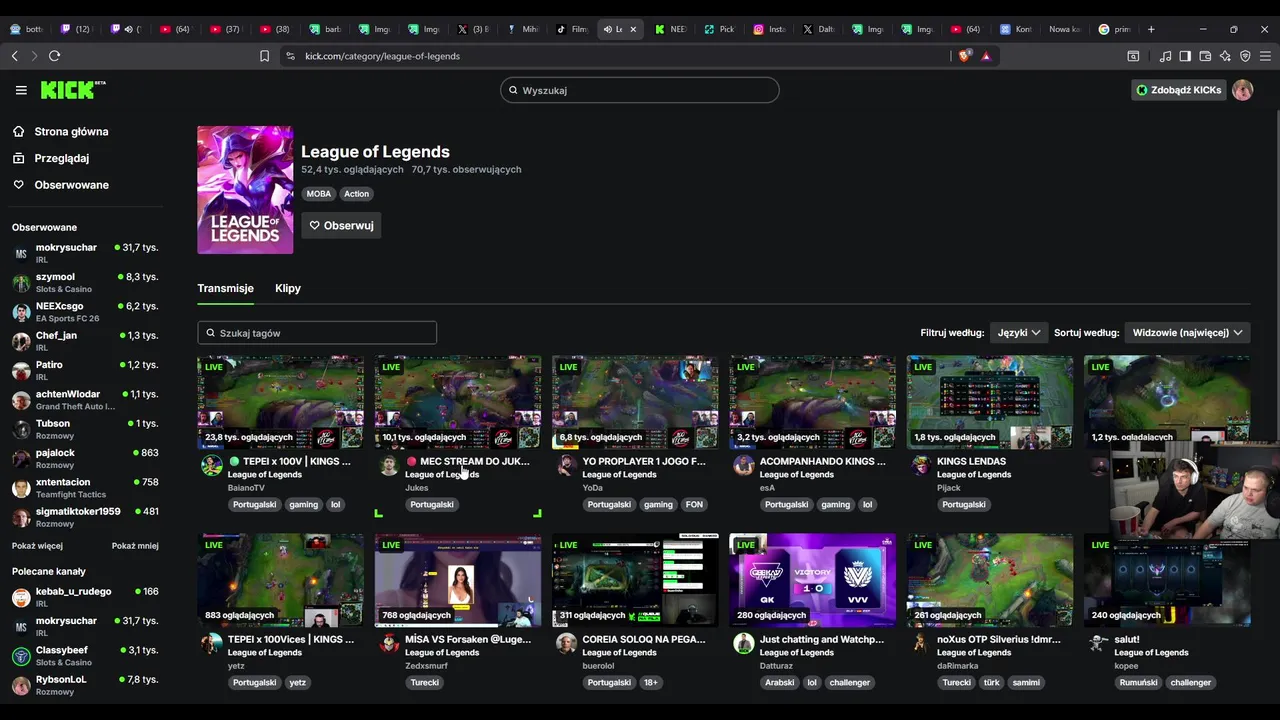Click the esA channel avatar
The height and width of the screenshot is (720, 1280).
click(743, 465)
